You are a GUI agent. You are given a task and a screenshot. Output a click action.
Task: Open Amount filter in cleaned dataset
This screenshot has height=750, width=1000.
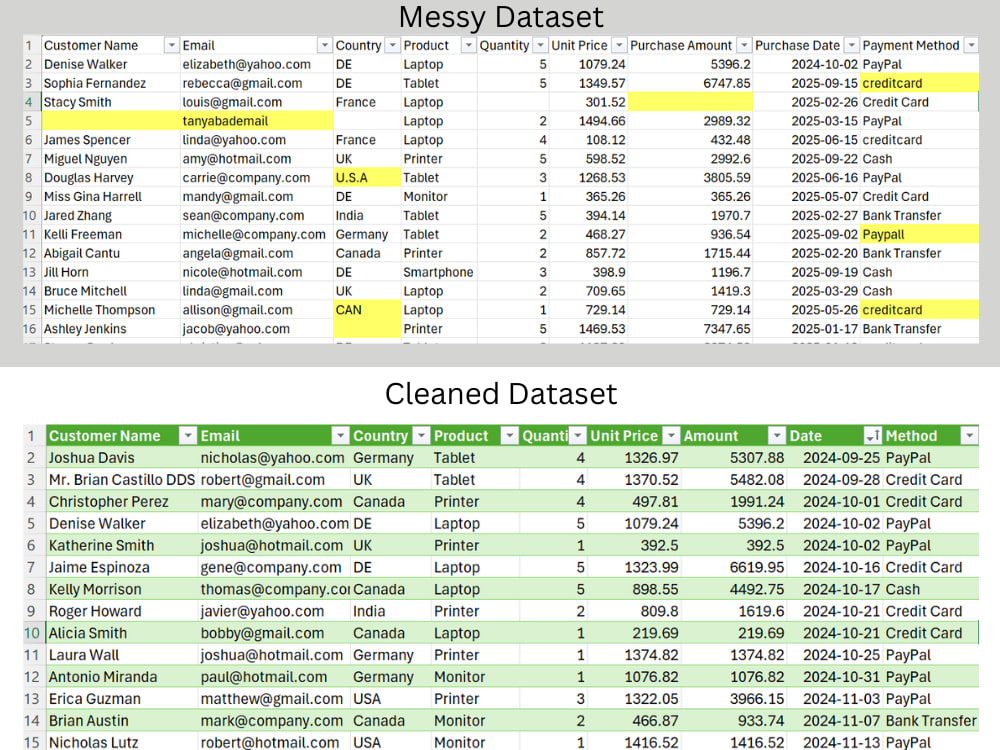pyautogui.click(x=776, y=436)
